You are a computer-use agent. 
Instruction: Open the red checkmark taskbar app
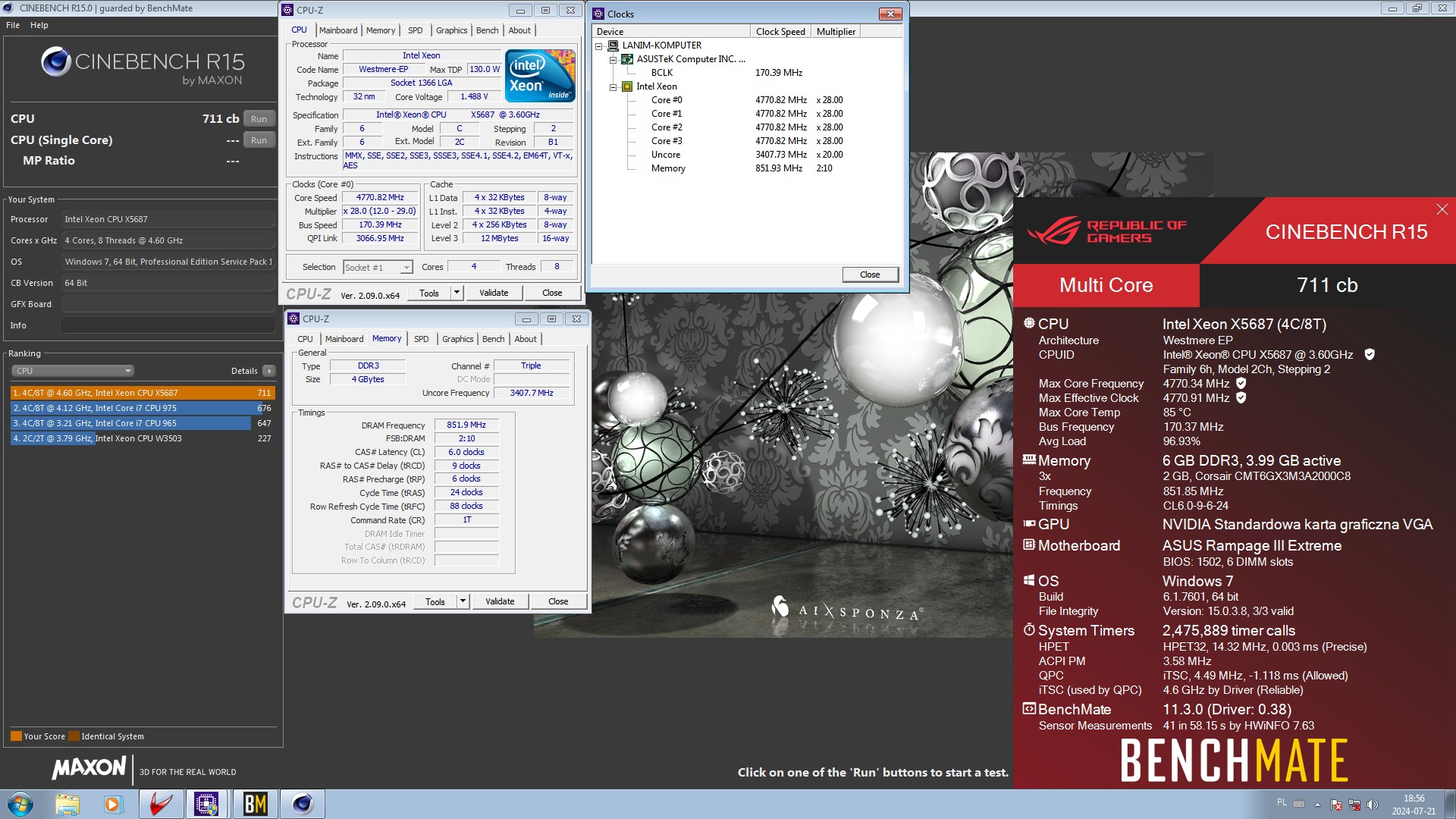(160, 804)
